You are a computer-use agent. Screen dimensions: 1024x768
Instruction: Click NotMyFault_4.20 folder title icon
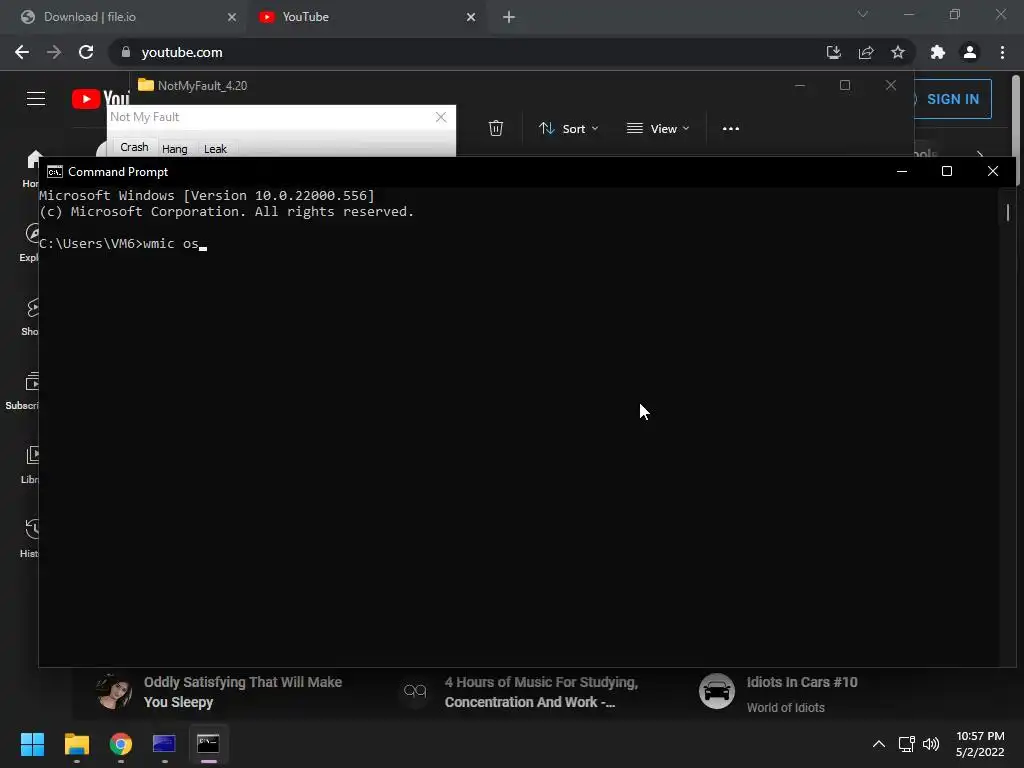pyautogui.click(x=146, y=86)
